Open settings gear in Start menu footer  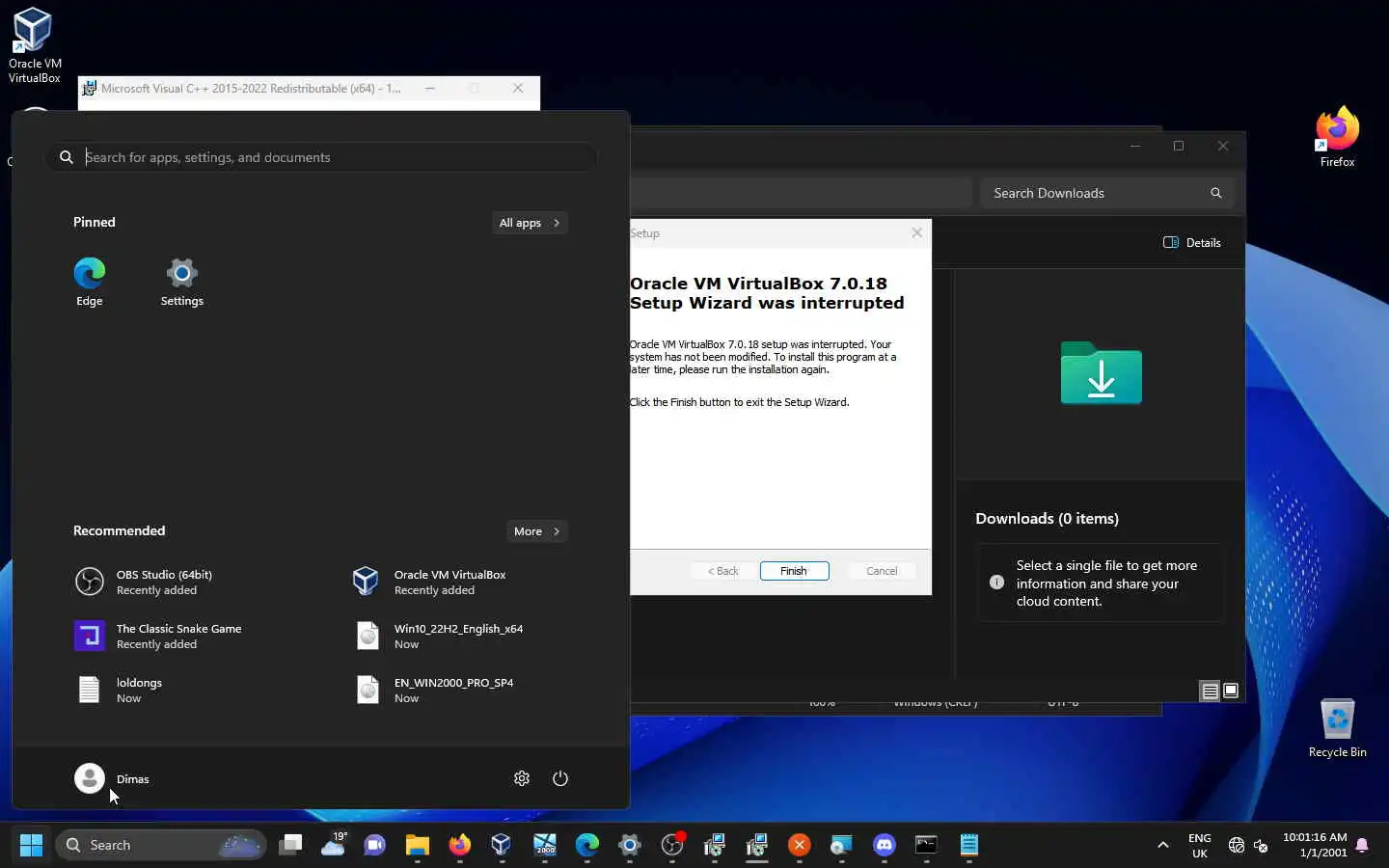tap(522, 778)
